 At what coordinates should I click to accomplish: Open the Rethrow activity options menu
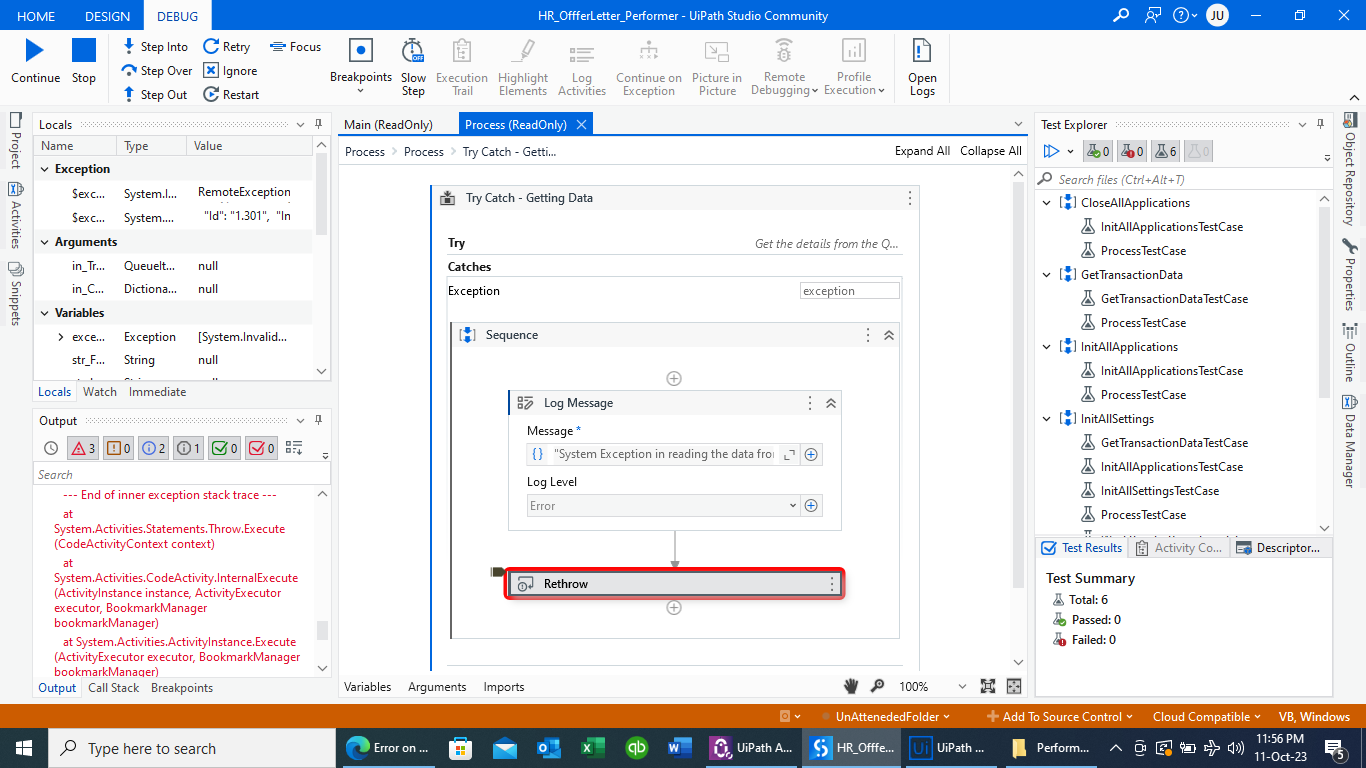click(832, 584)
